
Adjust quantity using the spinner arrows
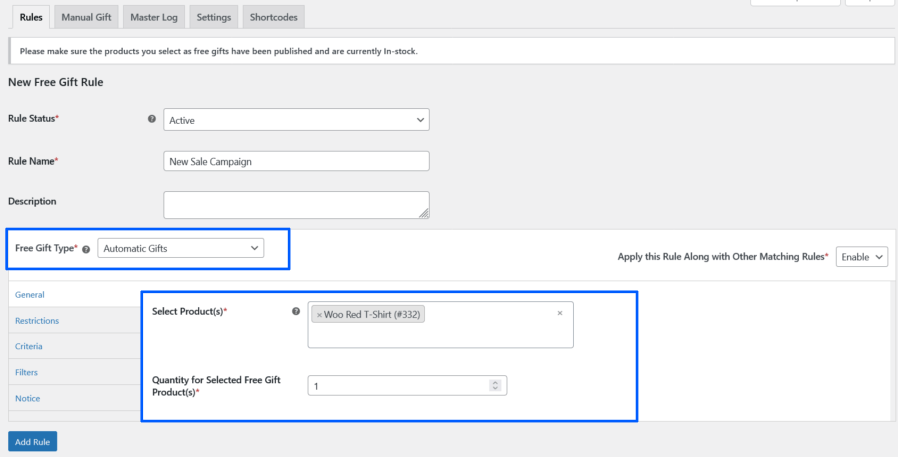tap(495, 385)
